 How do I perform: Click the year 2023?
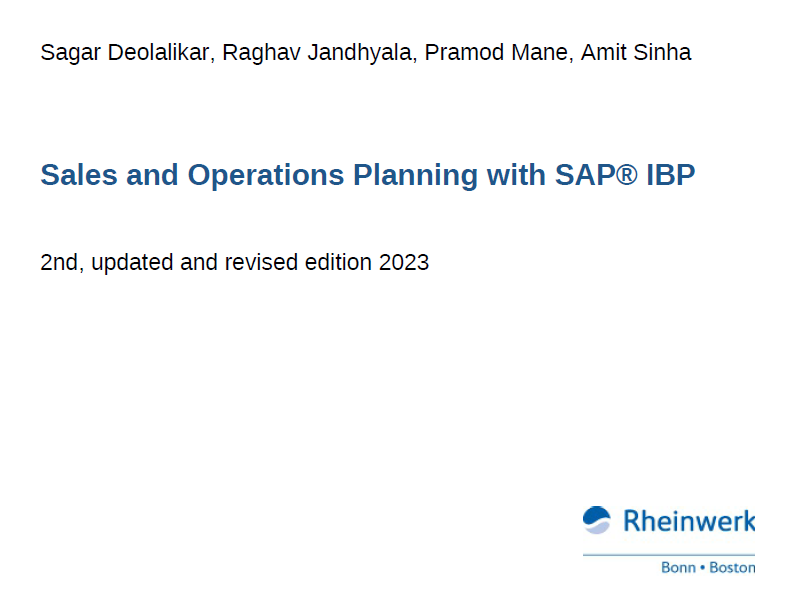404,262
